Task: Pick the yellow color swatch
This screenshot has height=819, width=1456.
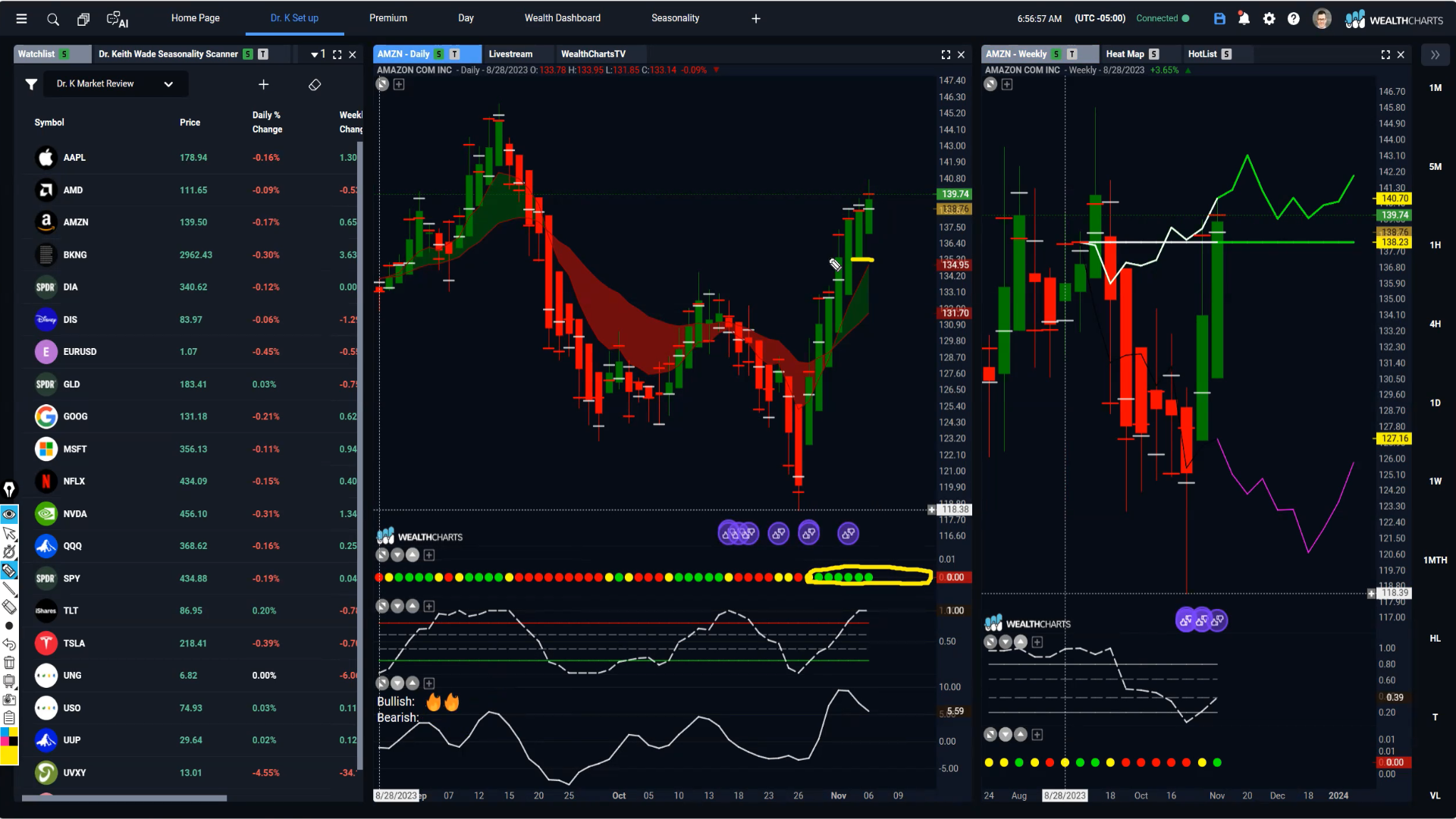Action: (9, 755)
